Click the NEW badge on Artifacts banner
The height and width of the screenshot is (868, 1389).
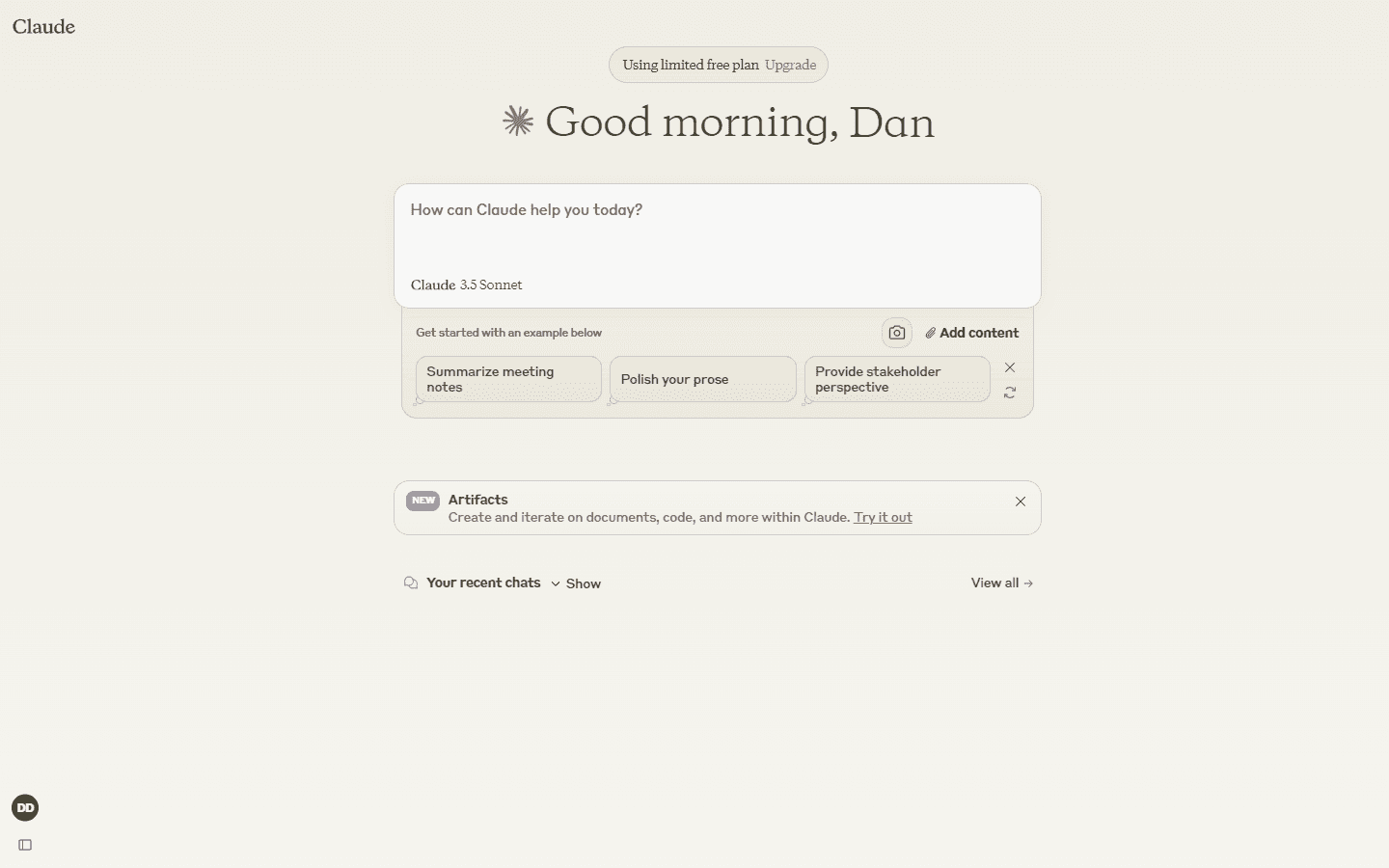coord(422,501)
